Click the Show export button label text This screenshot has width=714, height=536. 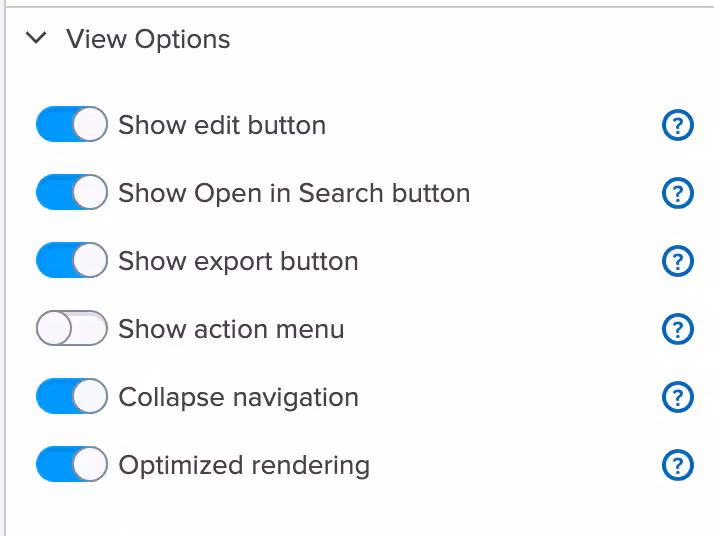(238, 261)
